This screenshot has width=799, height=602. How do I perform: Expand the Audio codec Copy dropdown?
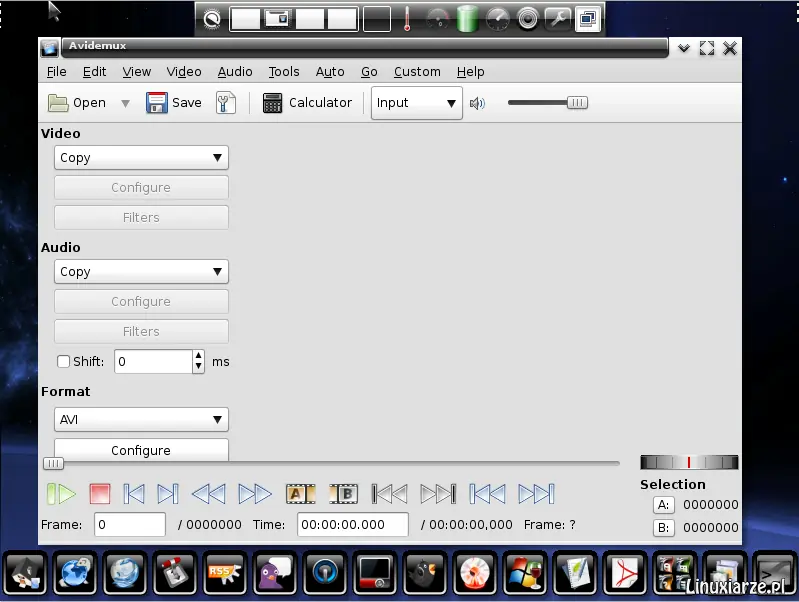tap(141, 272)
